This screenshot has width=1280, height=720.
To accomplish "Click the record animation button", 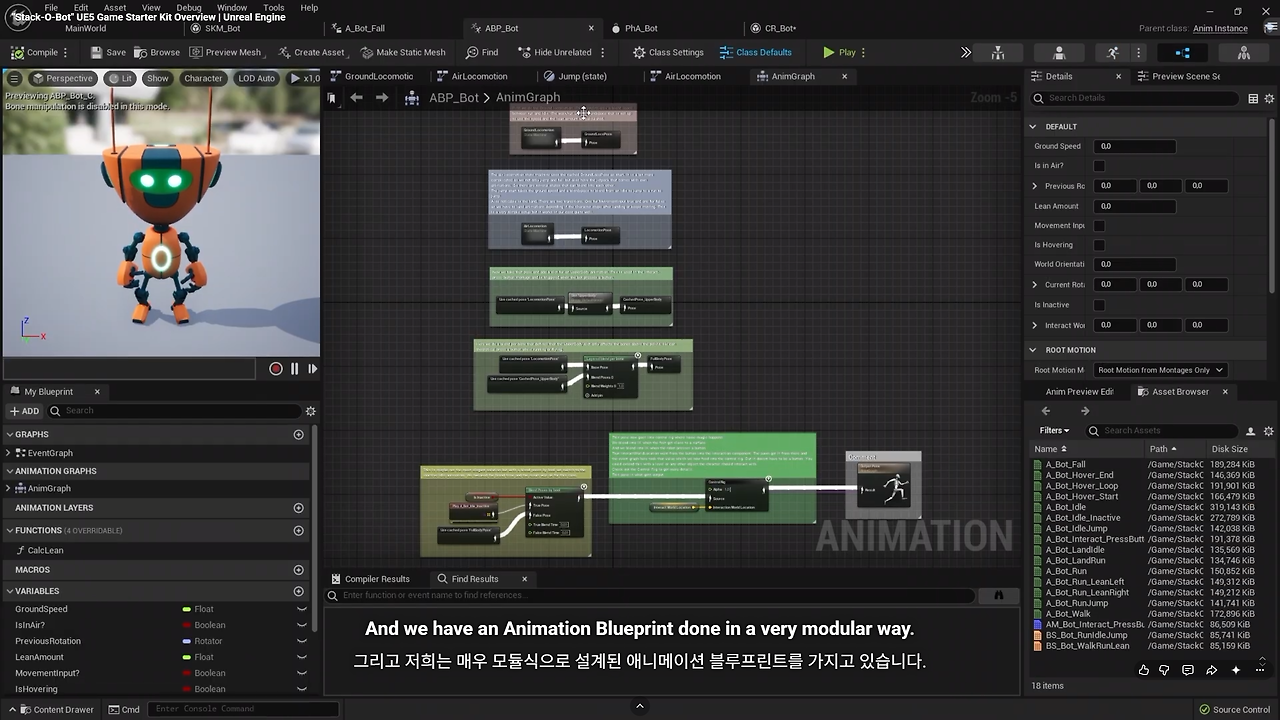I will pyautogui.click(x=276, y=369).
